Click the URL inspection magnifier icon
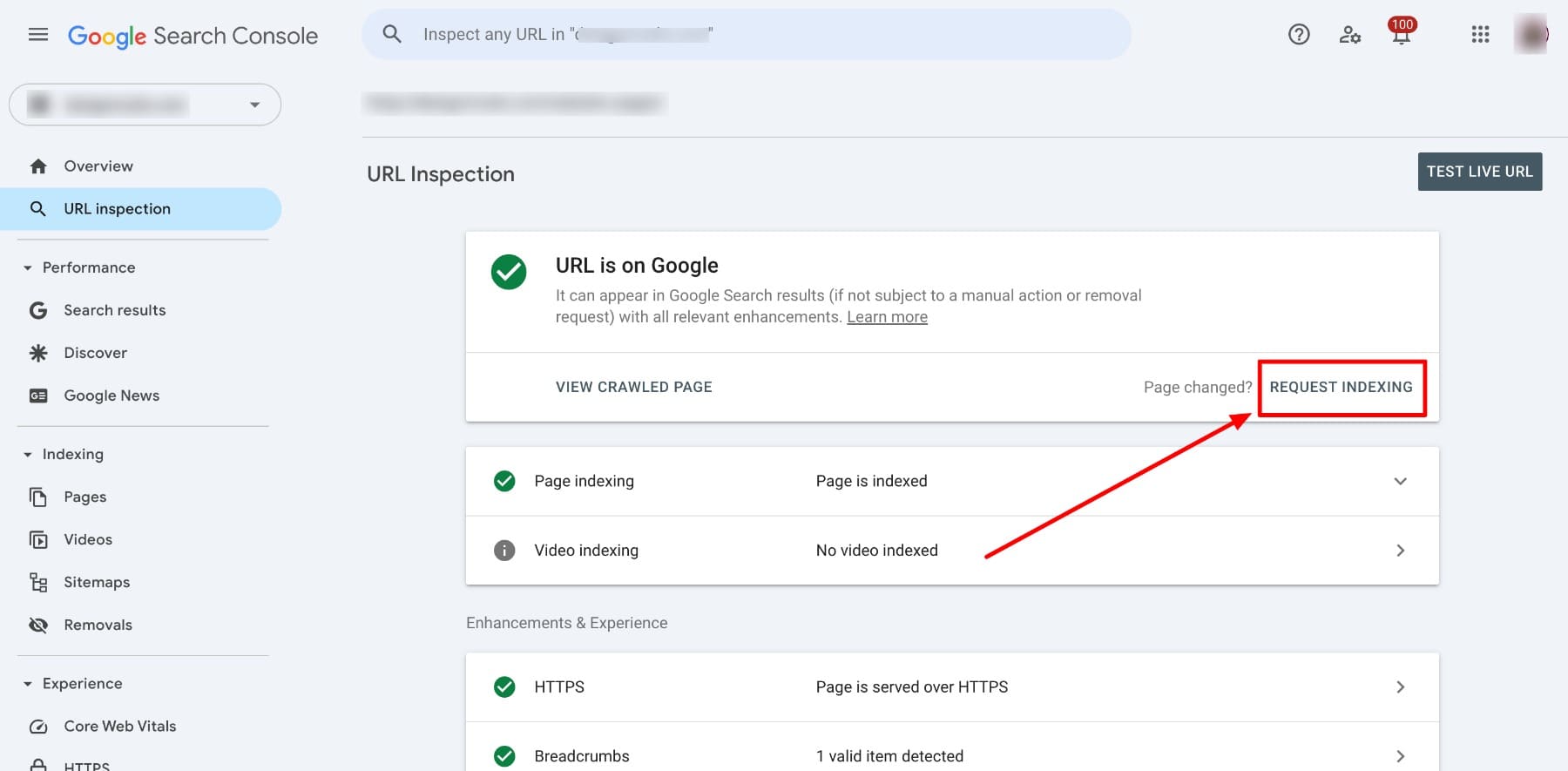Screen dimensions: 1568x771 pos(38,209)
